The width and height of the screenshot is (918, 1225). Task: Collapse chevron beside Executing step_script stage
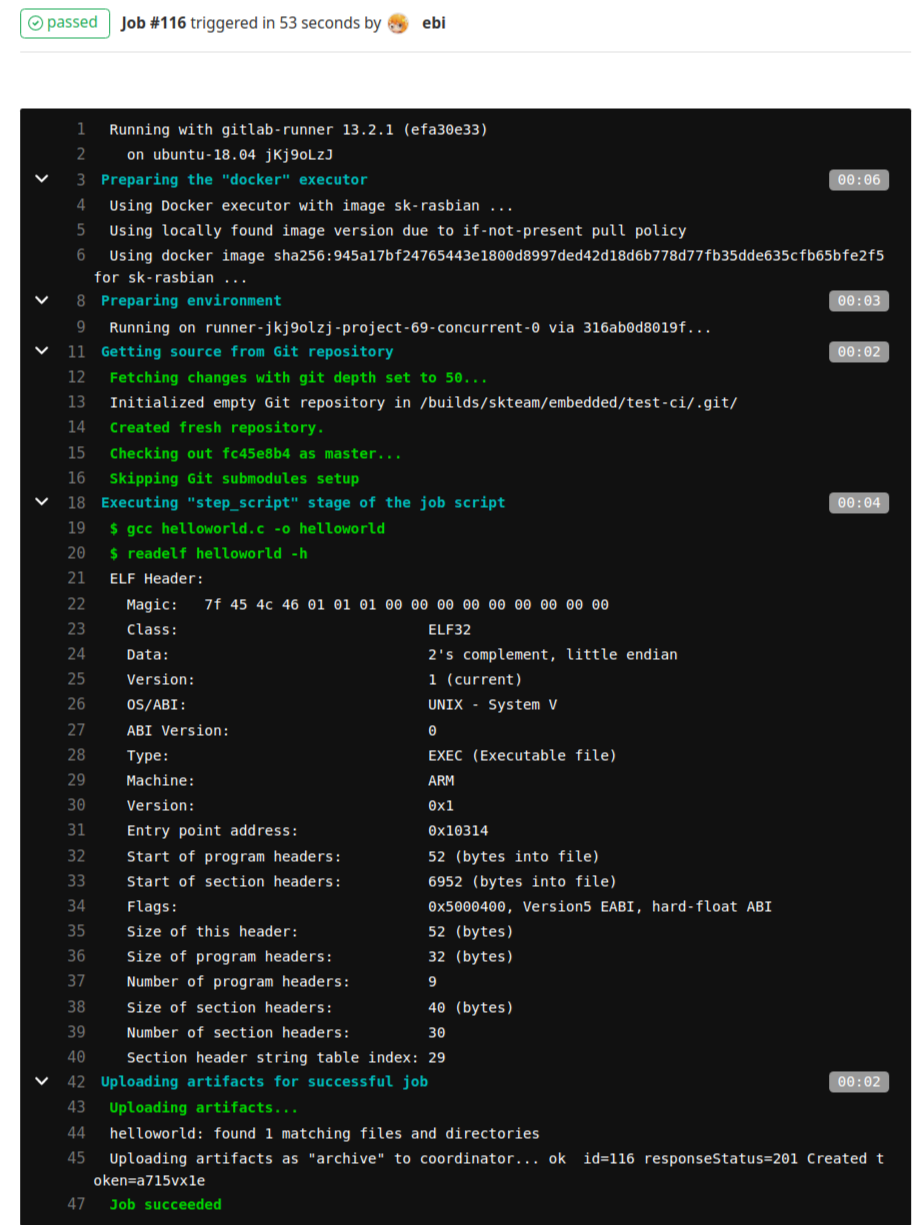coord(42,502)
